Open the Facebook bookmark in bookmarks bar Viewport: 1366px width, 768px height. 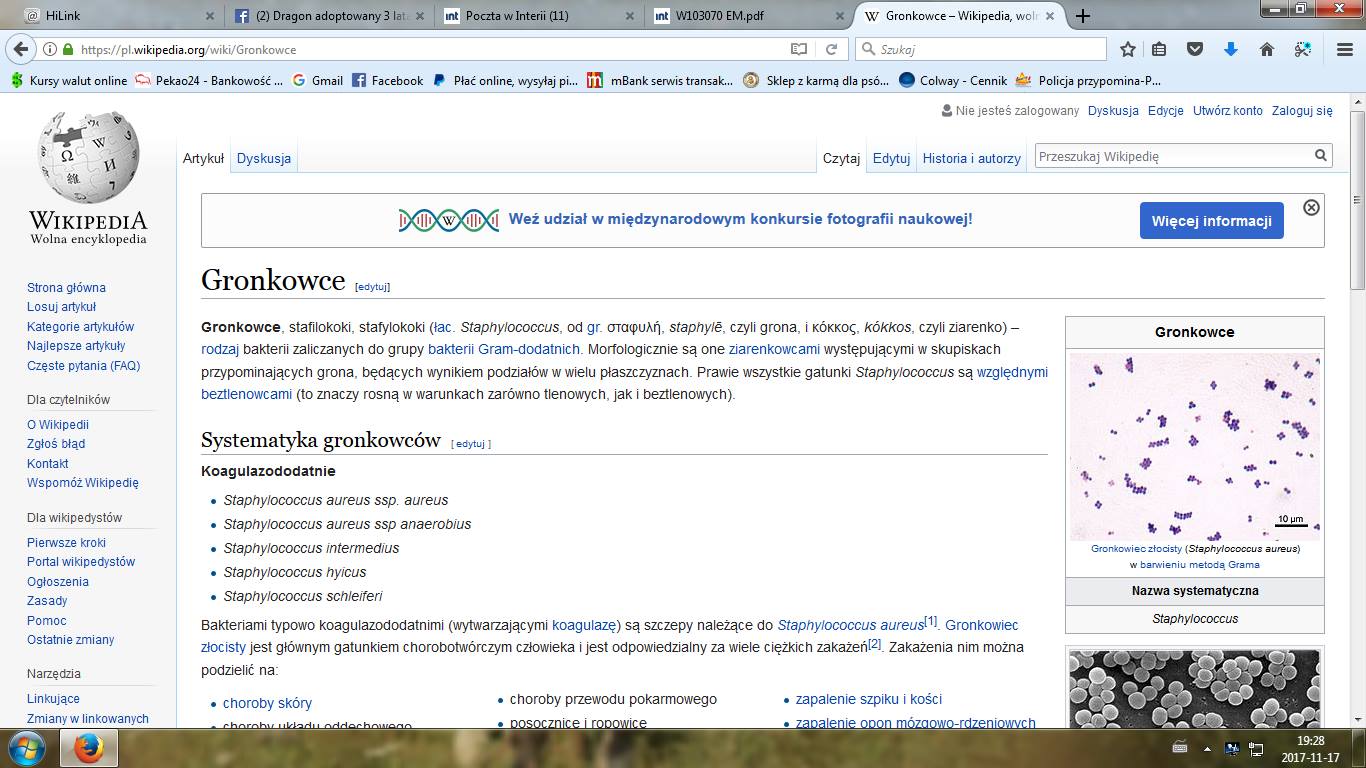point(387,81)
